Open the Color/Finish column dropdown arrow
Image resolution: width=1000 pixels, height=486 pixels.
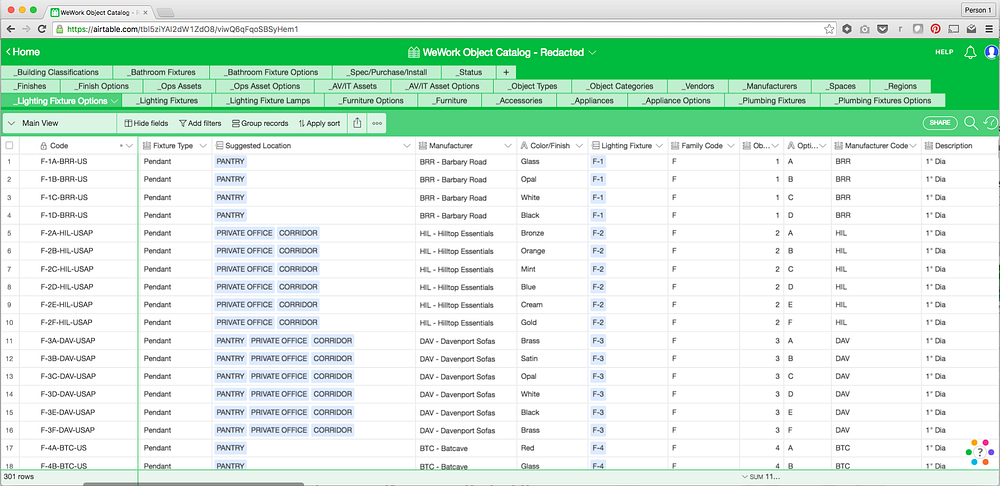click(579, 145)
